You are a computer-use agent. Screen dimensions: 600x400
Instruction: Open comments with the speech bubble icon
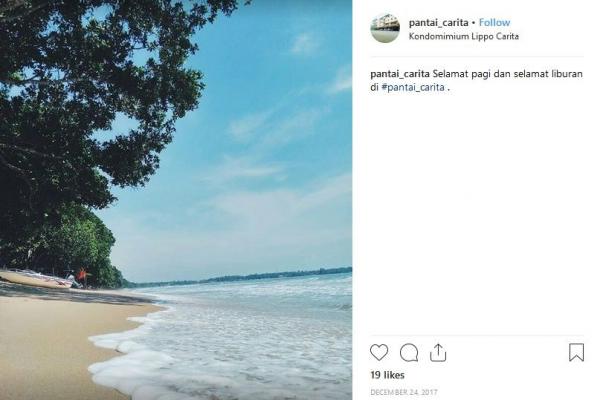pyautogui.click(x=409, y=353)
